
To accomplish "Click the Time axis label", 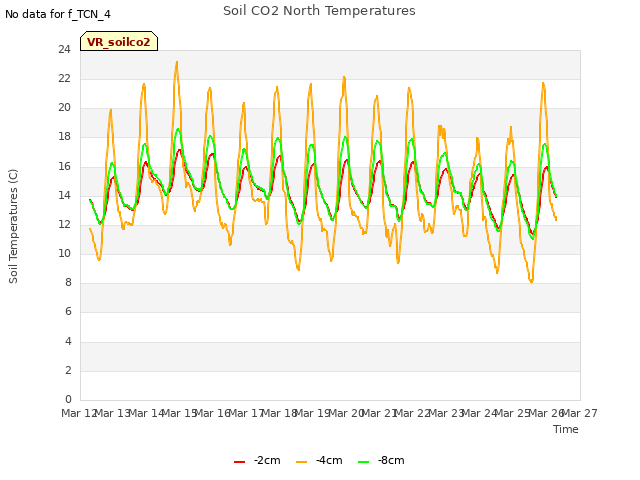I will pos(565,429).
